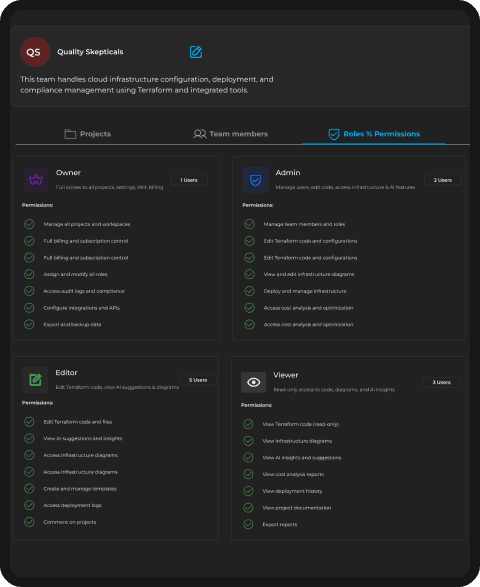Click the check icon for View Terraform code (read-only)
480x587 pixels.
pyautogui.click(x=248, y=424)
